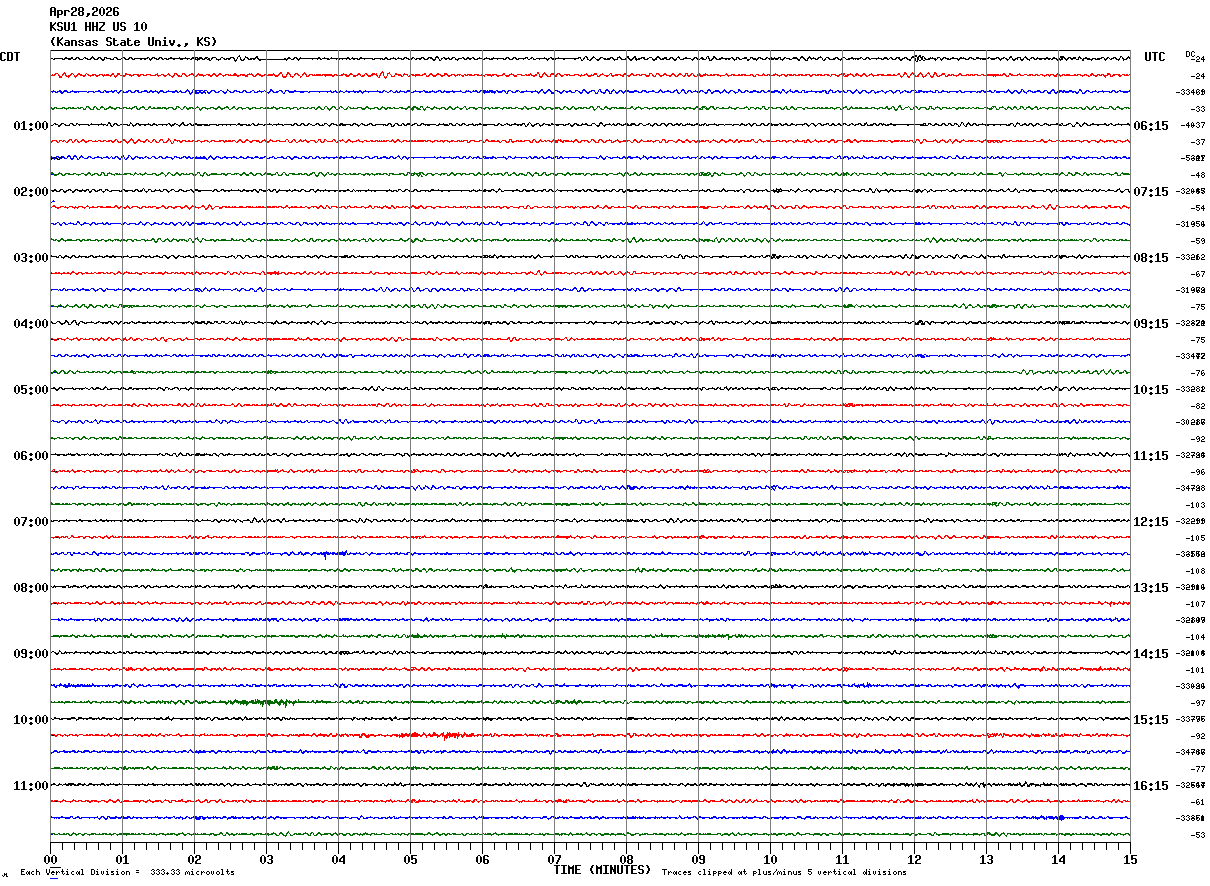
Task: Click minute 05 on the time axis
Action: 410,859
